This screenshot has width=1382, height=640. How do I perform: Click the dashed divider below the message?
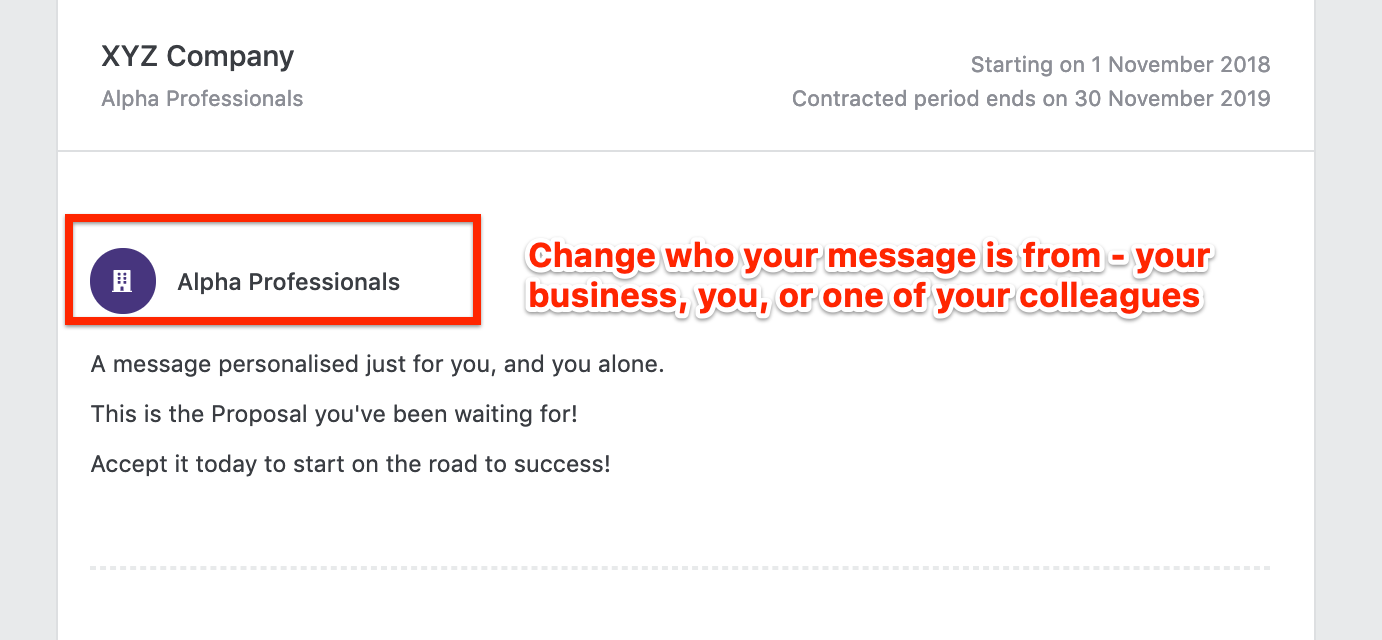(680, 568)
